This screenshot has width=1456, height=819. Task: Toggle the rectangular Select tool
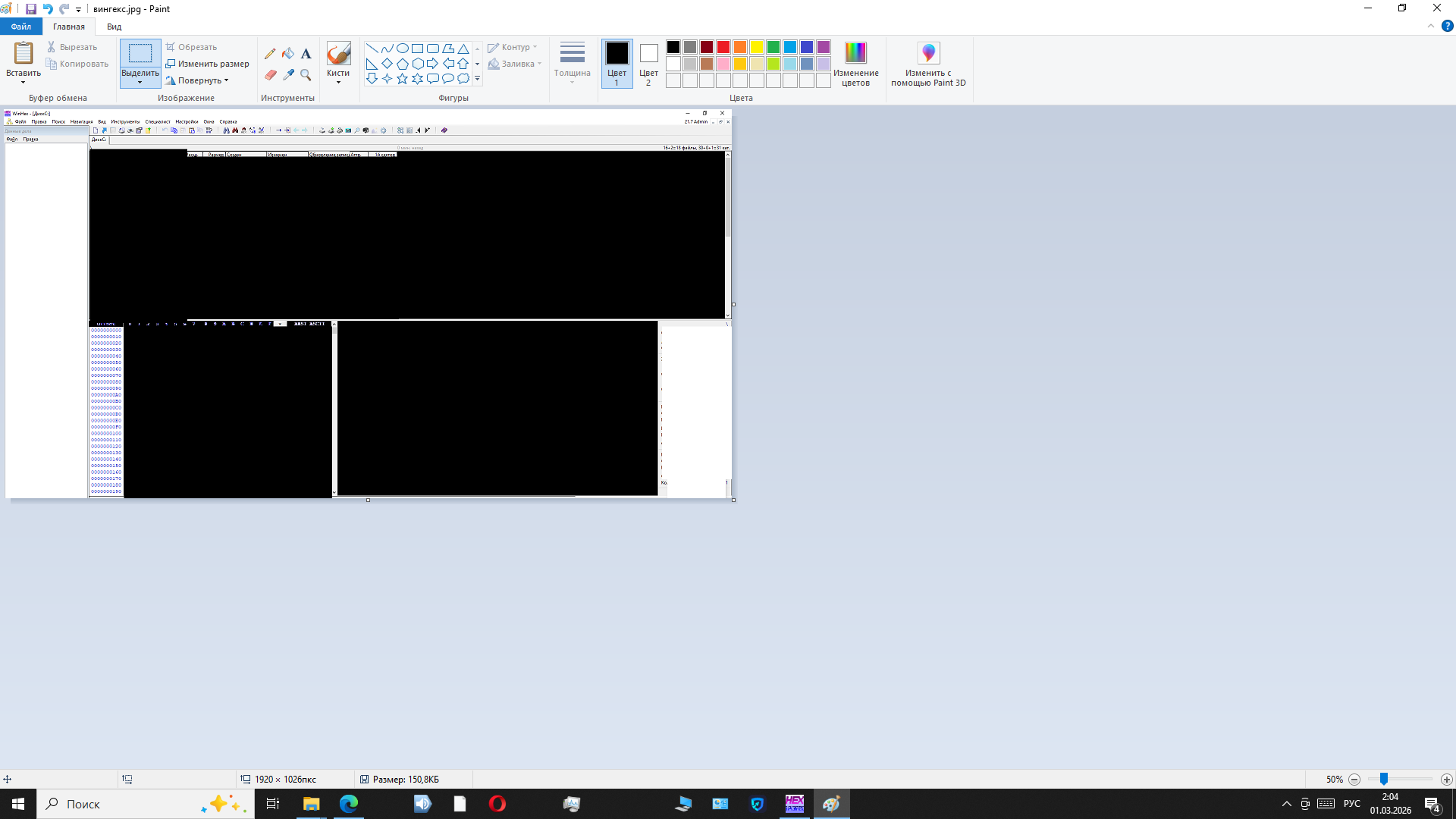click(140, 53)
